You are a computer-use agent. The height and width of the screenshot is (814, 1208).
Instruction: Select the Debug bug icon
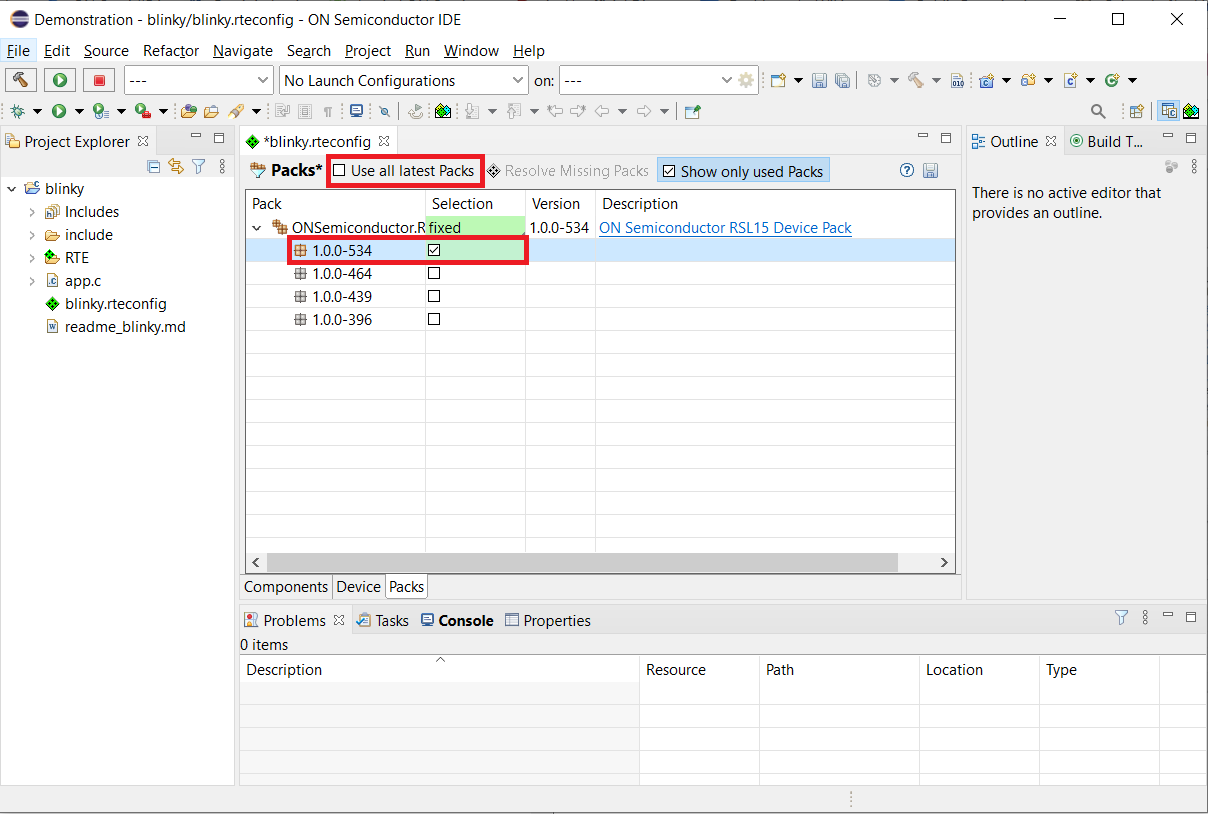(18, 110)
